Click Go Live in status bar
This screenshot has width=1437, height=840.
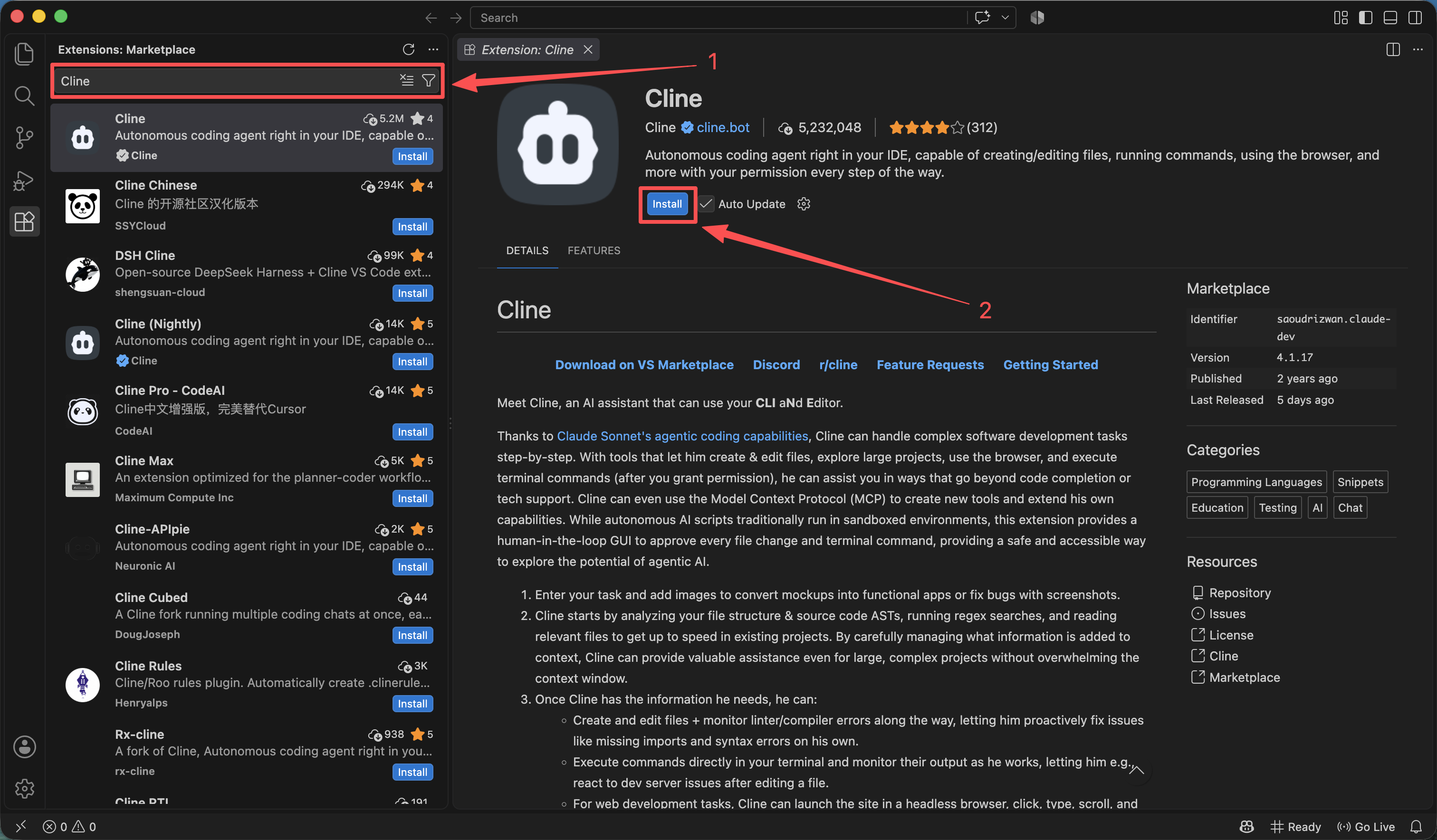pyautogui.click(x=1366, y=826)
